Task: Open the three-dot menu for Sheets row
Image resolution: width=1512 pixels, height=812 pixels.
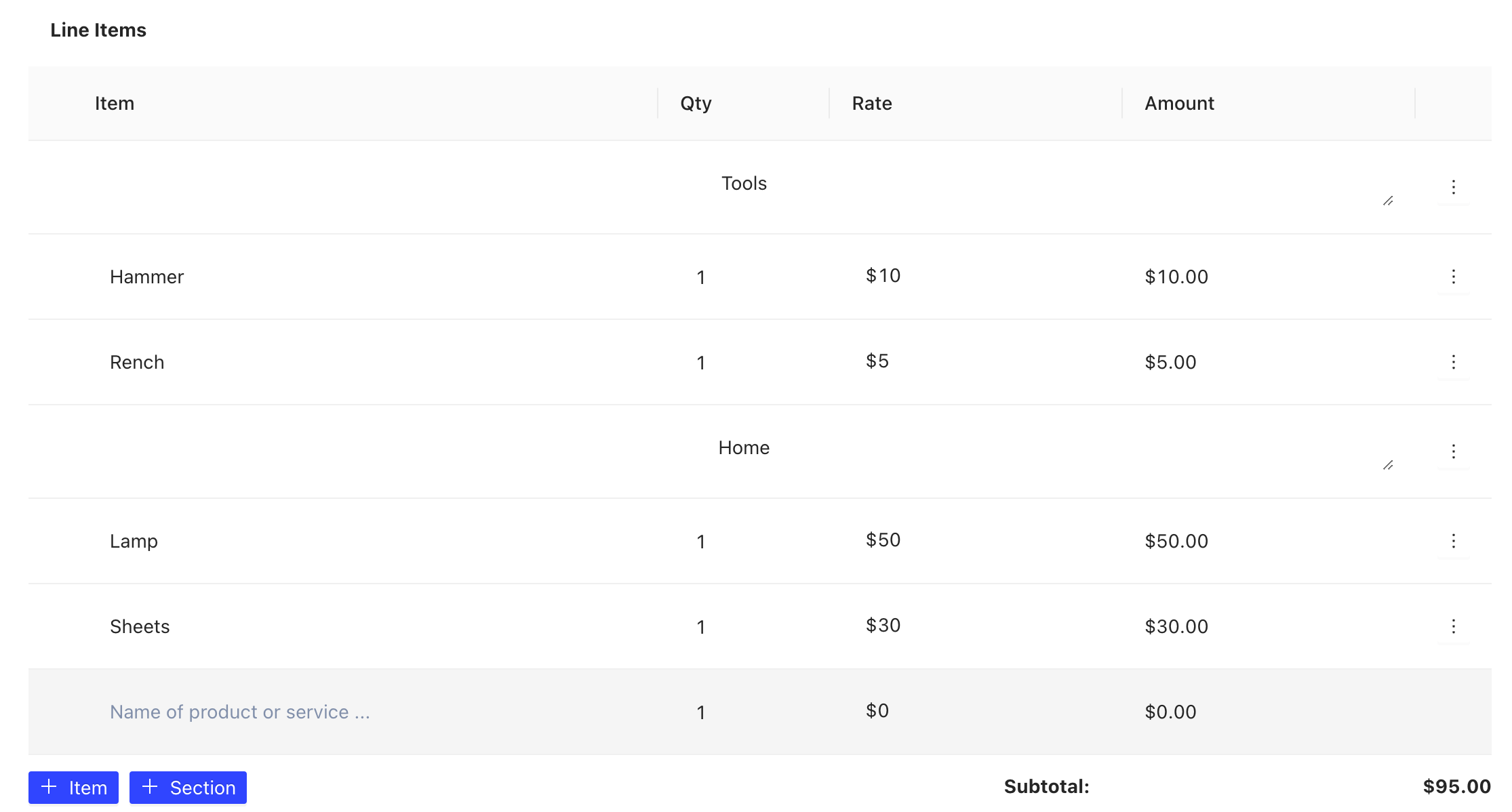Action: [1453, 626]
